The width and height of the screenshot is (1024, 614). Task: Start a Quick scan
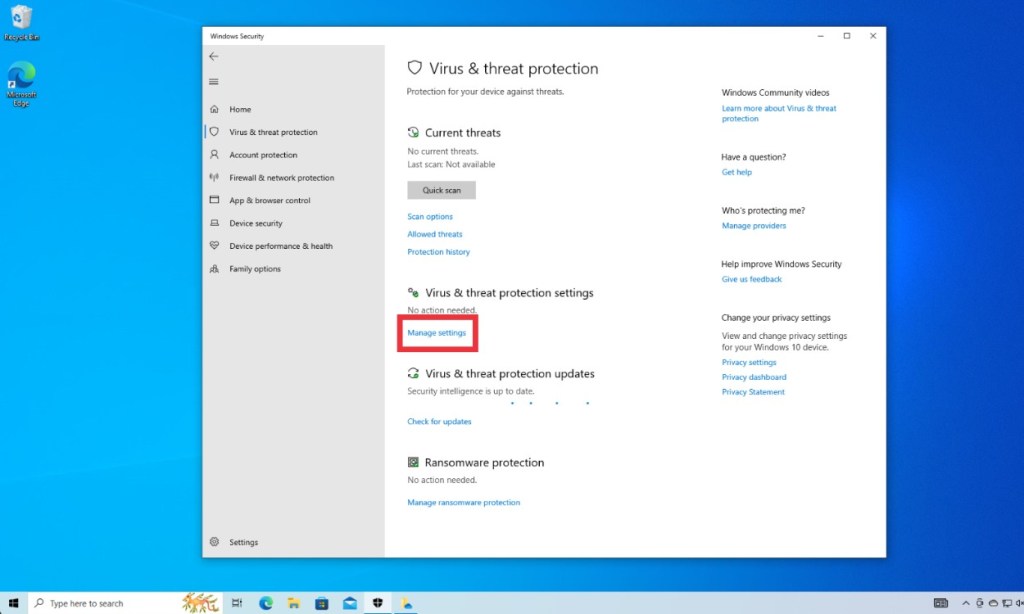(441, 190)
